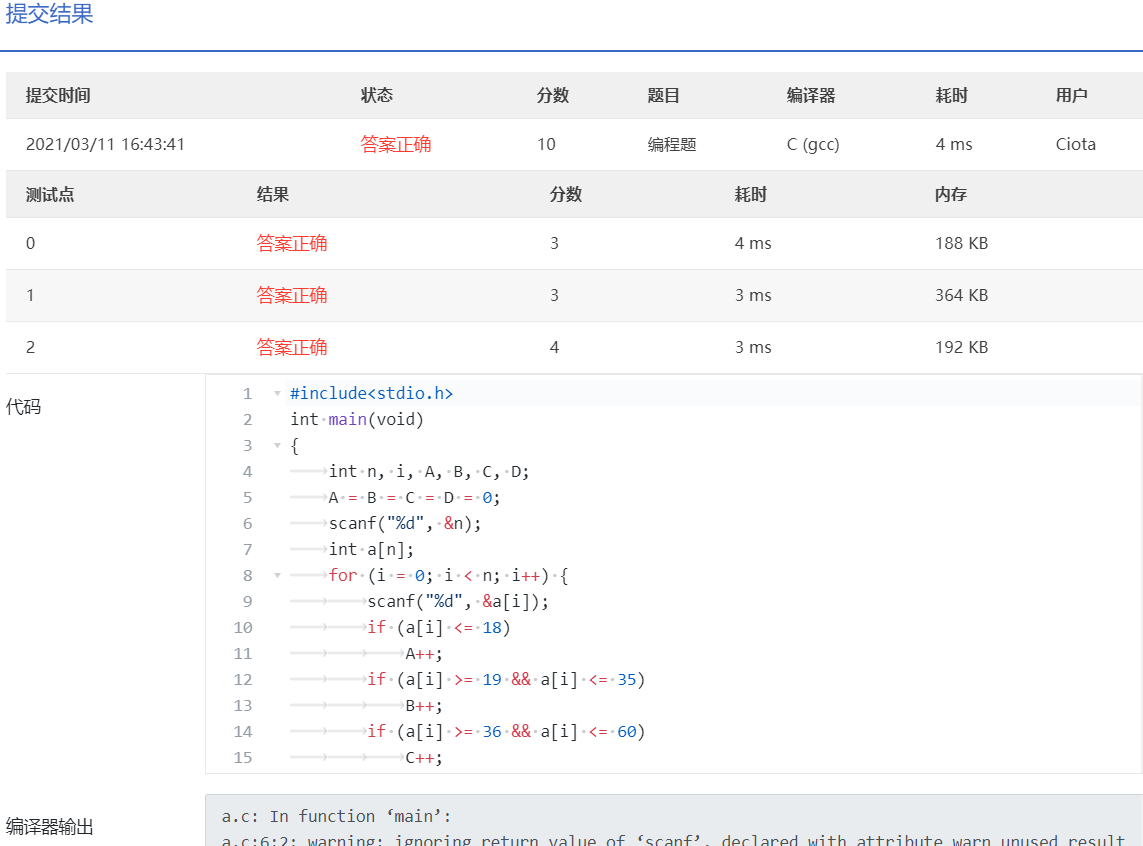
Task: Click the 编程题 problem type cell
Action: point(672,144)
